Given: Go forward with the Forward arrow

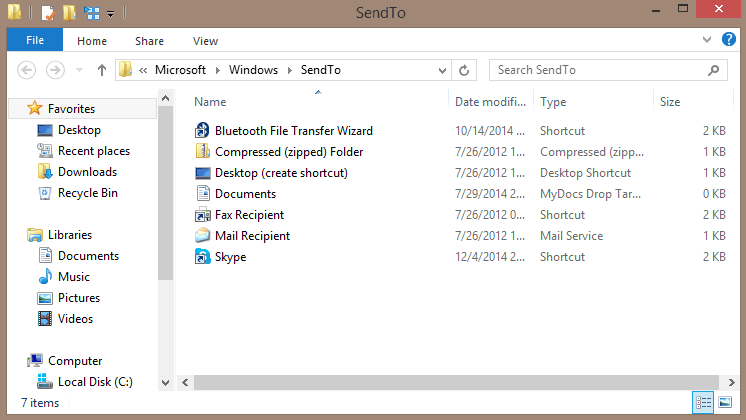Looking at the screenshot, I should click(x=55, y=70).
